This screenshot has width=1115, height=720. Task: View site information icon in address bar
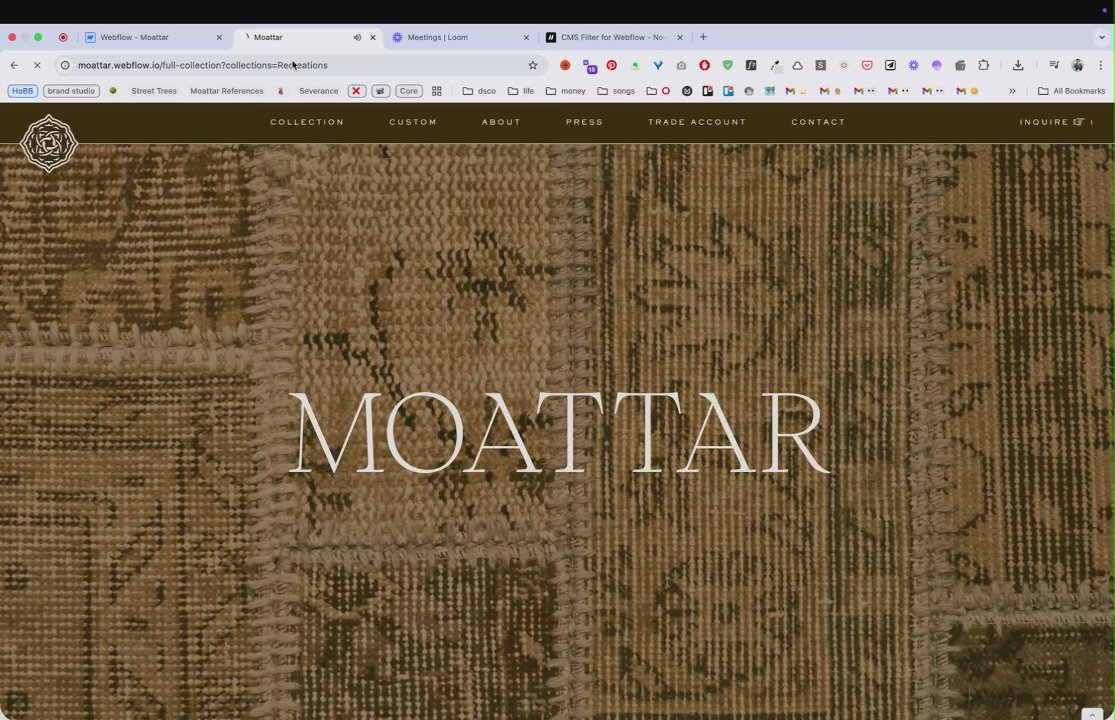[65, 65]
